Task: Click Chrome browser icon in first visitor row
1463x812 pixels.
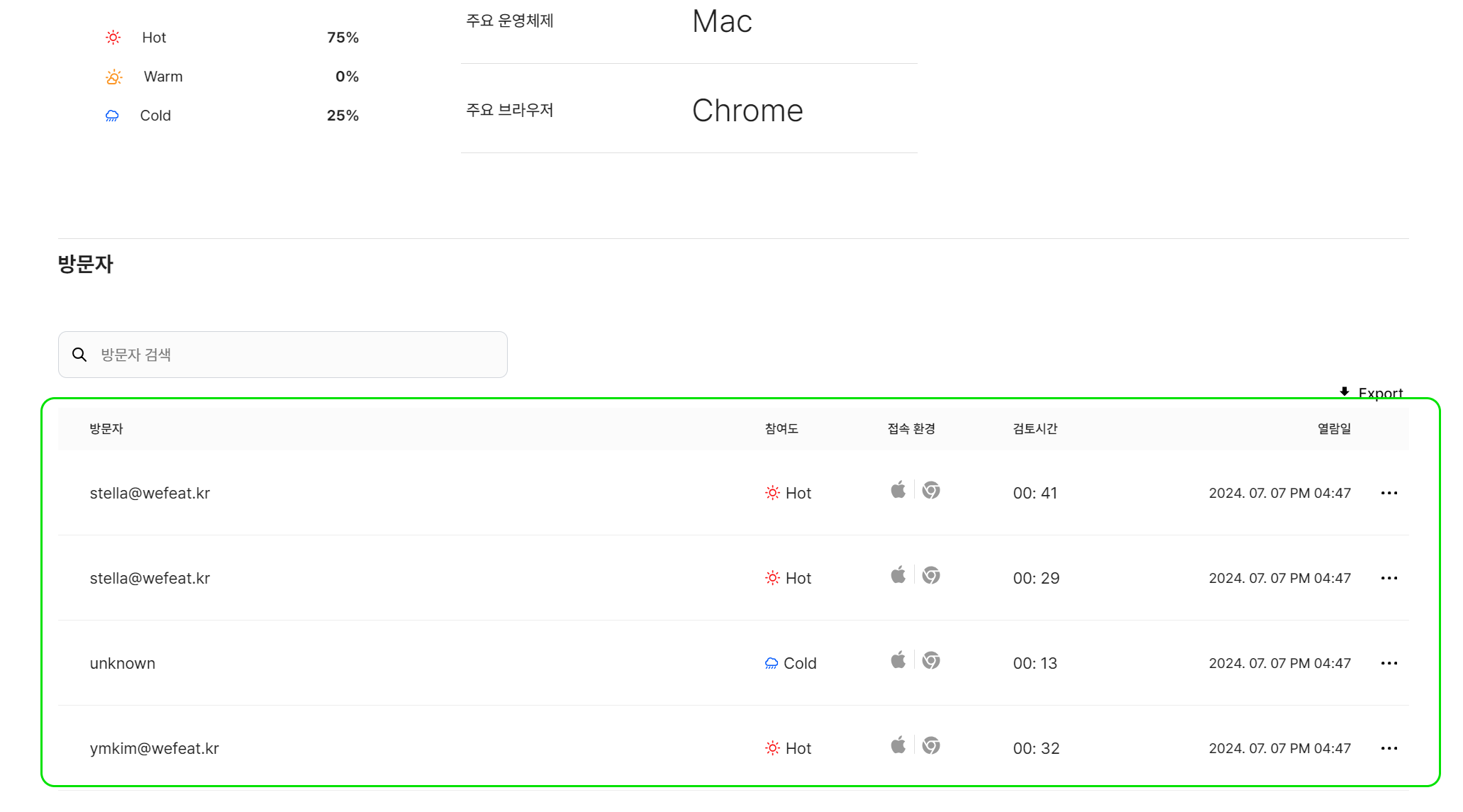Action: [x=931, y=490]
